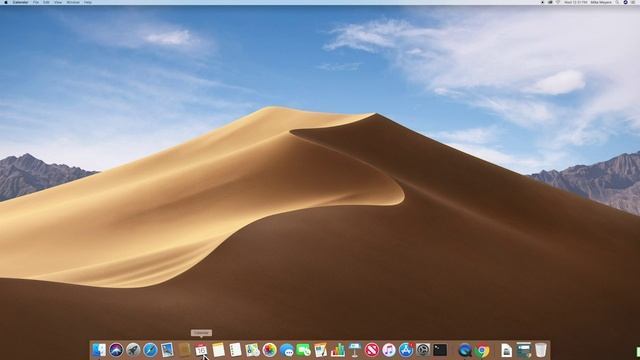Open Terminal black icon in Dock

coord(440,350)
